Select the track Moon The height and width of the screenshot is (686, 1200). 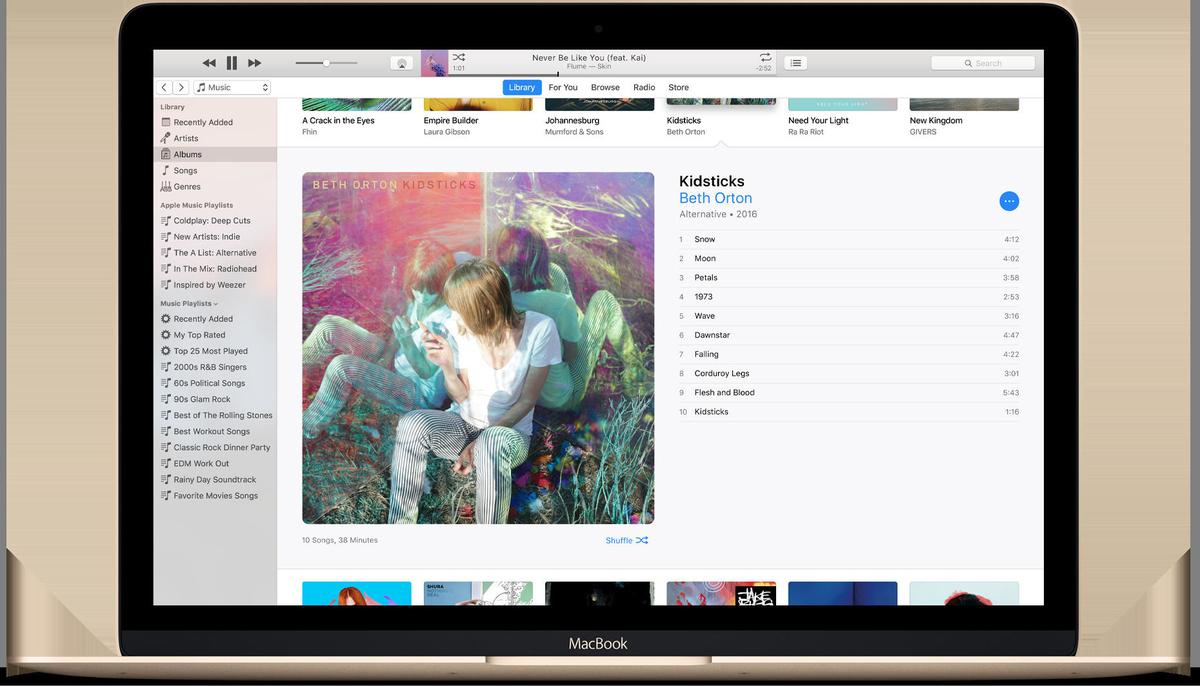849,258
